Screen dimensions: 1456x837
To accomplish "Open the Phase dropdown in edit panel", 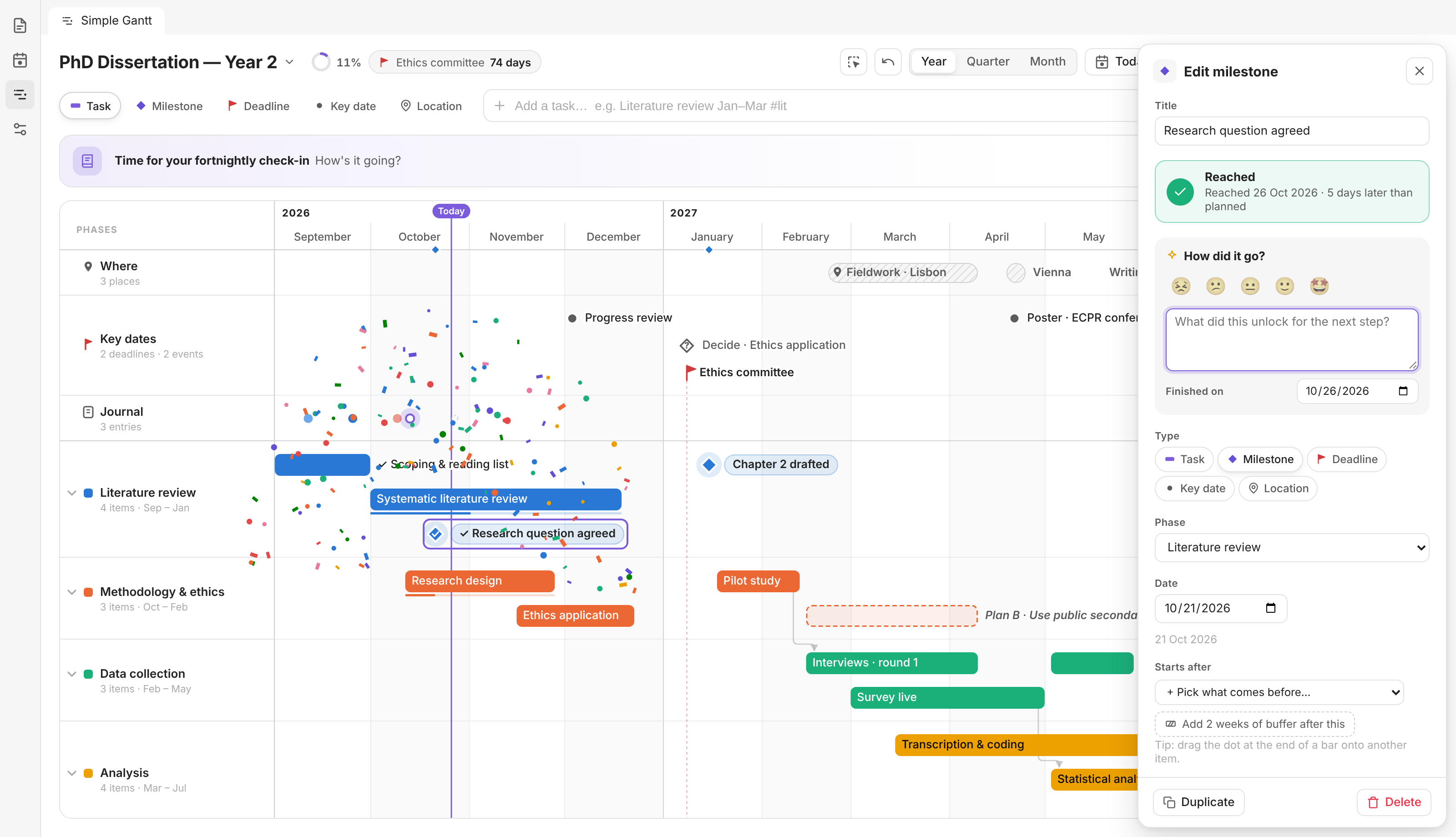I will pos(1292,547).
